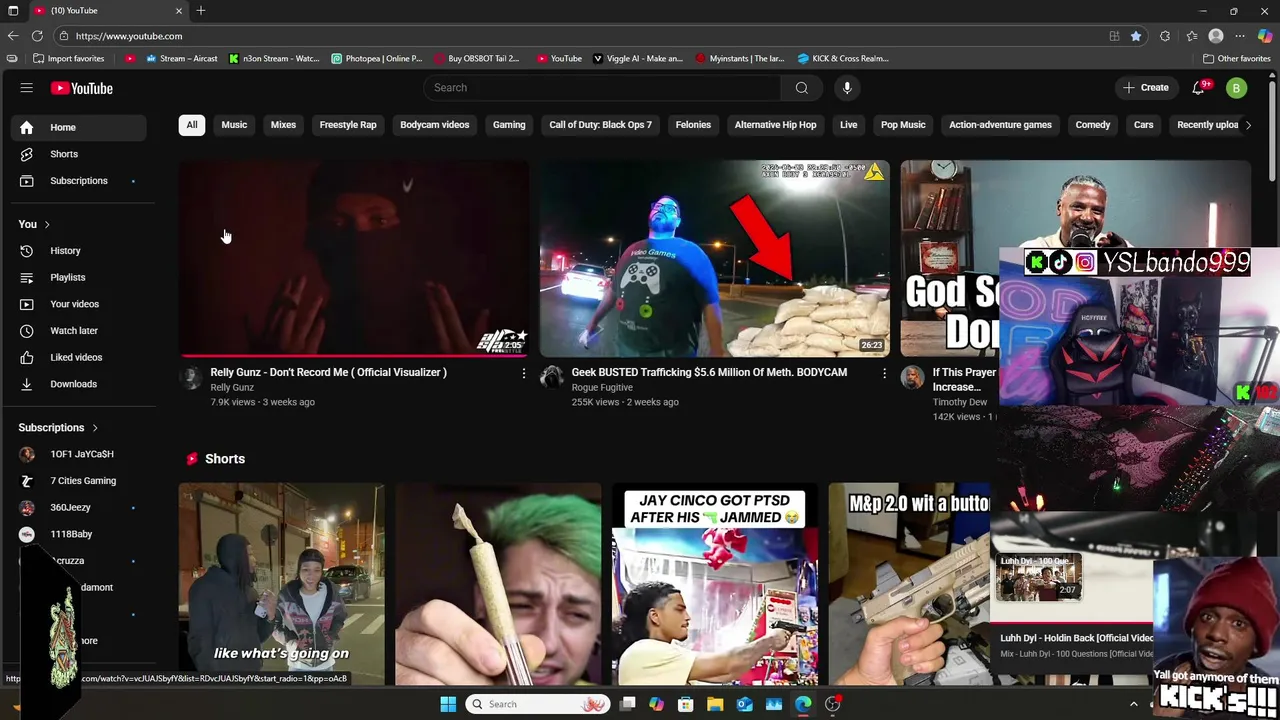
Task: Open the Windows Start menu
Action: [448, 704]
